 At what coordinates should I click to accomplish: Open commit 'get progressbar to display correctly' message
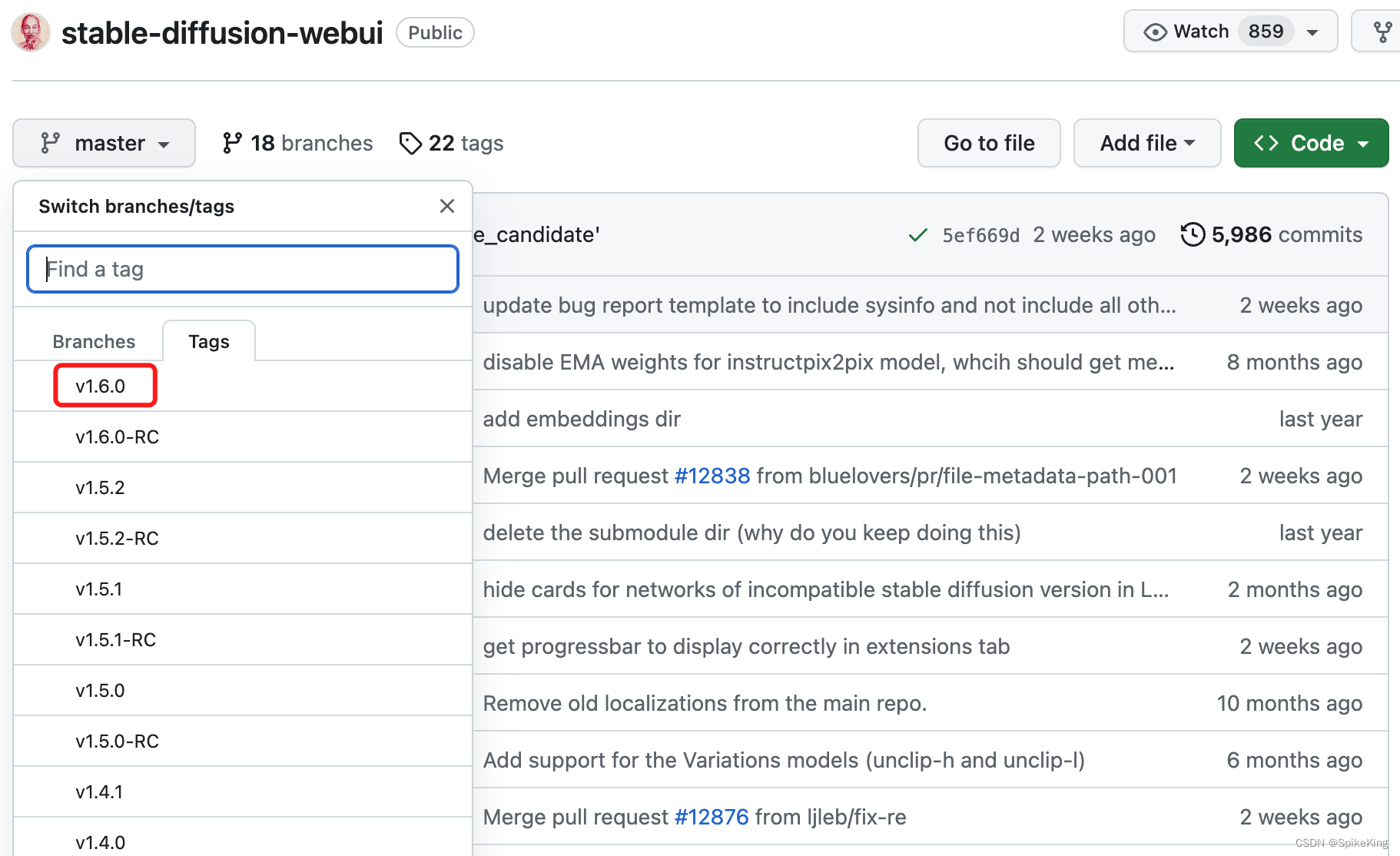(x=746, y=646)
